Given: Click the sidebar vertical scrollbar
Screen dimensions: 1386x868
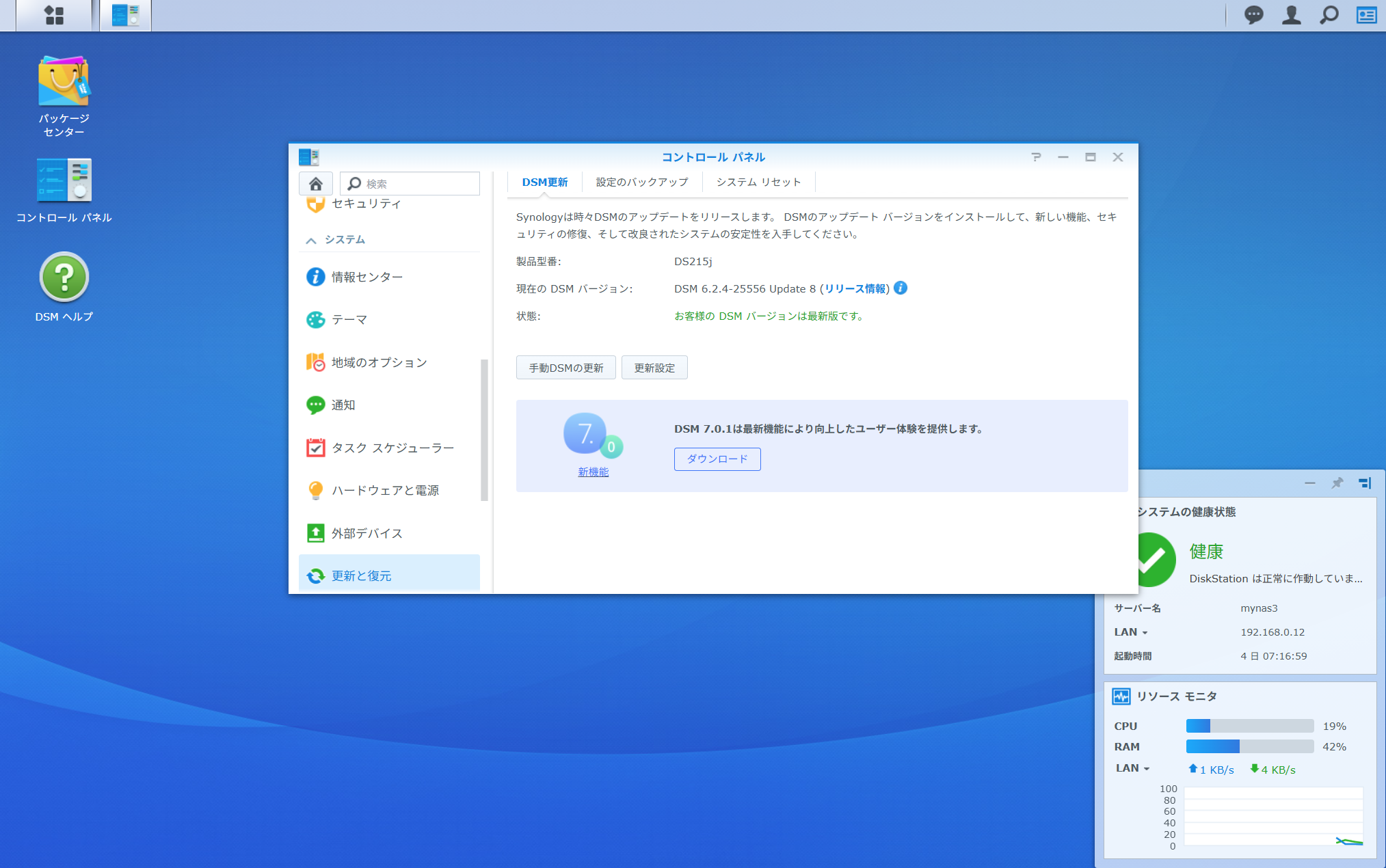Looking at the screenshot, I should coord(484,429).
